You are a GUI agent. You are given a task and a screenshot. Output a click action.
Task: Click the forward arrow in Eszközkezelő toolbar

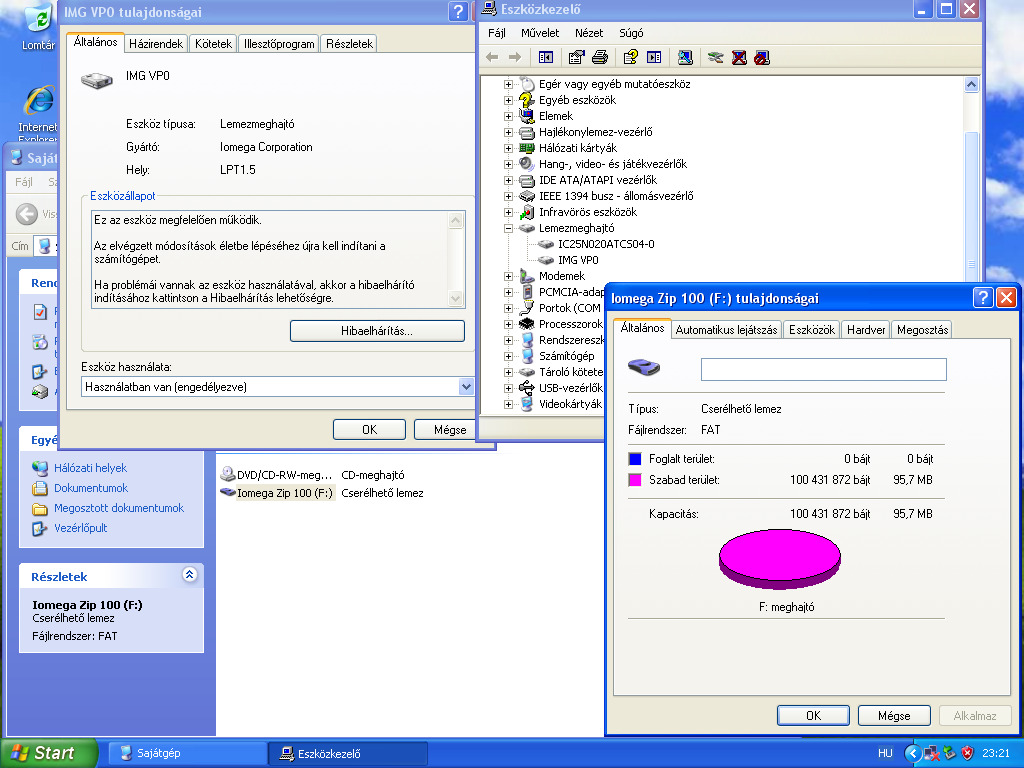pos(515,57)
